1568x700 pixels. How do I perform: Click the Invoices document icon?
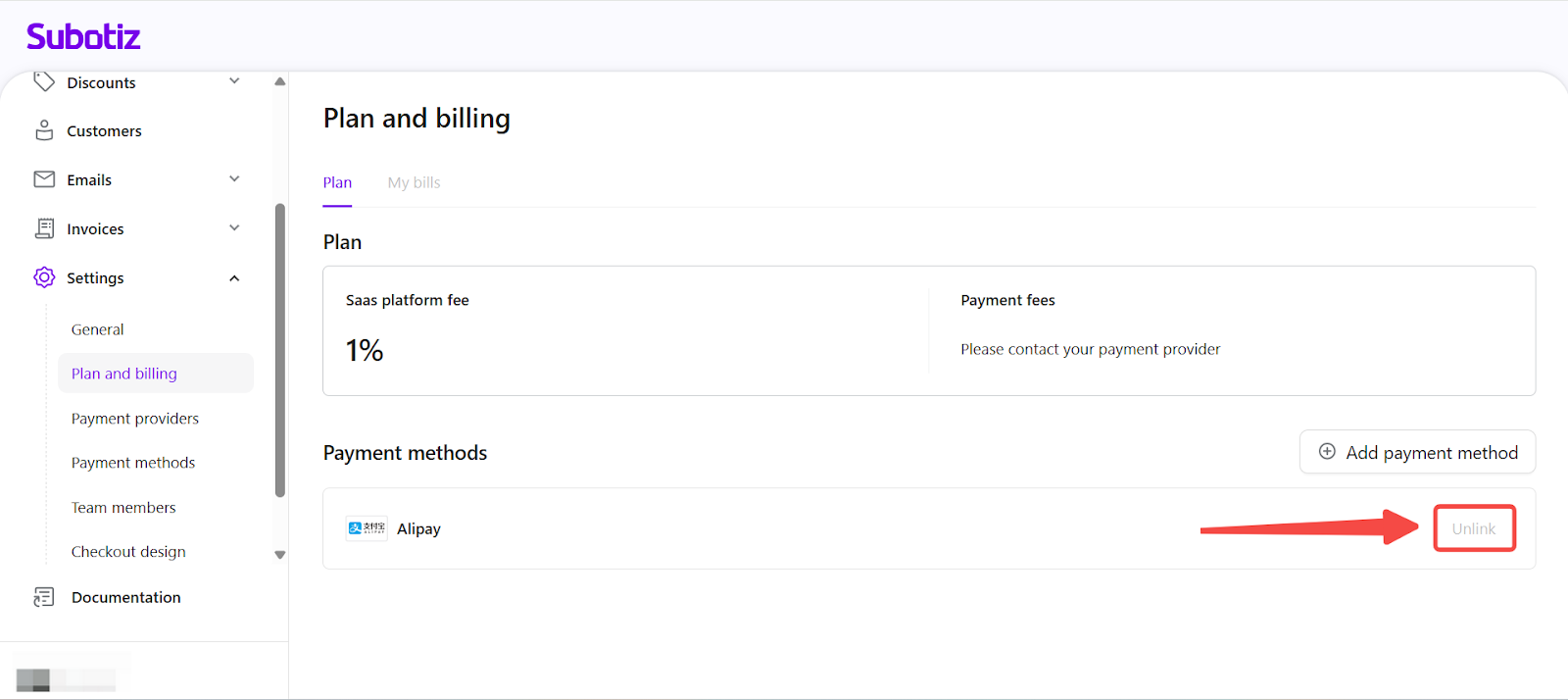point(44,228)
